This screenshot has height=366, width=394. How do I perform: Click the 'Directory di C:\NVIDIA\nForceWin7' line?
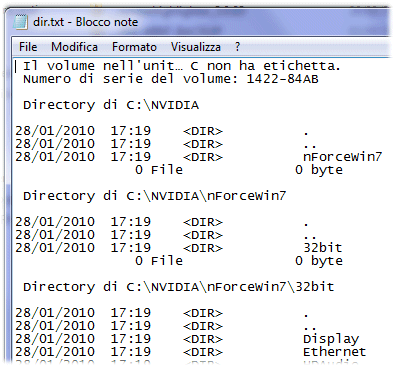(x=155, y=196)
